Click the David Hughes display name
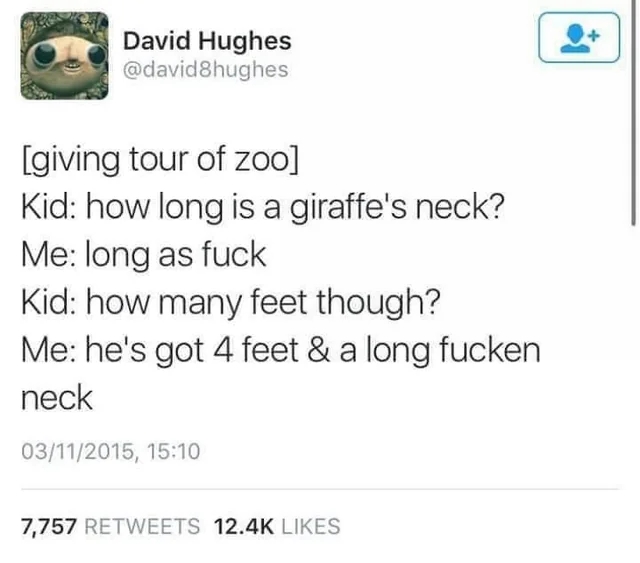This screenshot has width=640, height=563. [x=207, y=41]
